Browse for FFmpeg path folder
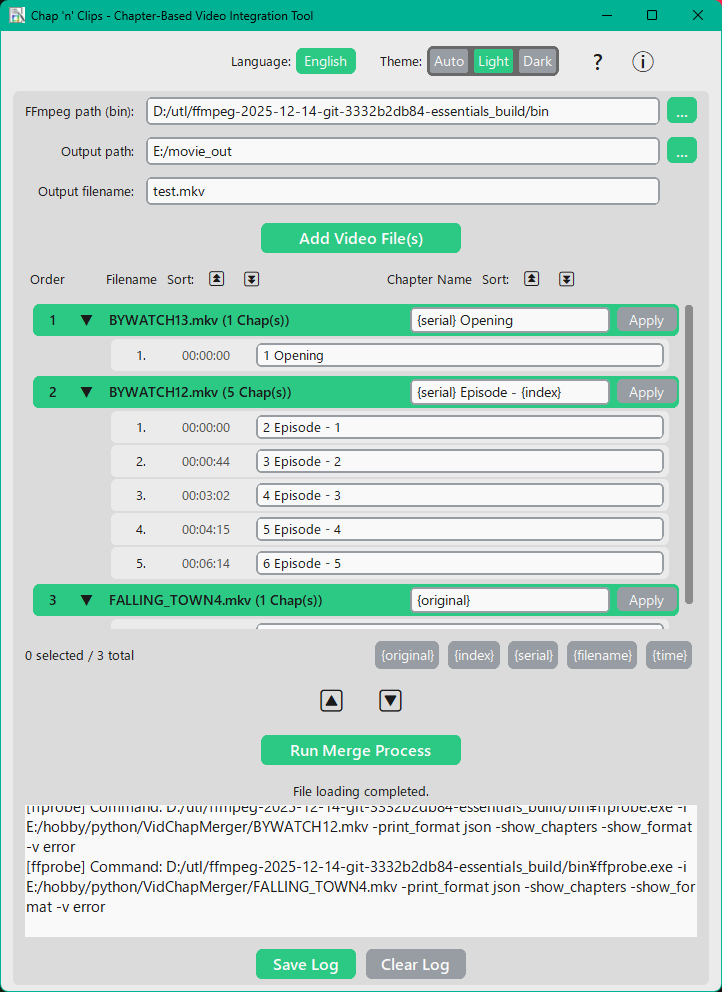Screen dimensions: 722x992 (x=682, y=111)
